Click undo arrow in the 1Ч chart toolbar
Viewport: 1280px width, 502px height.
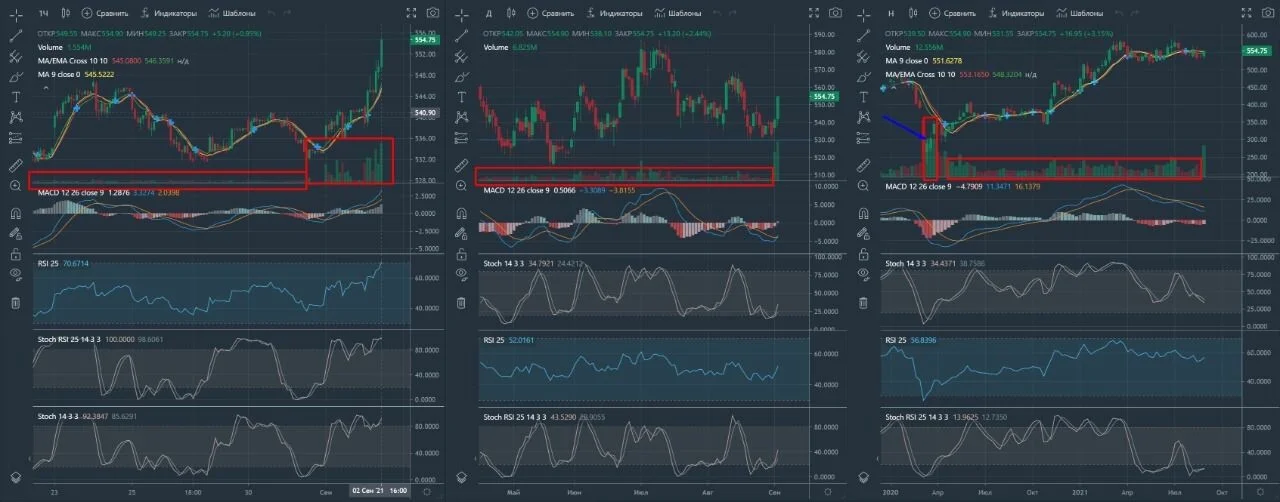click(273, 14)
